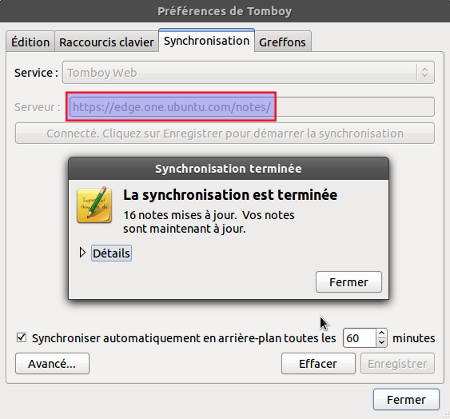Toggle automatic background synchronisation checkbox
Screen dimensions: 450x419
21,337
